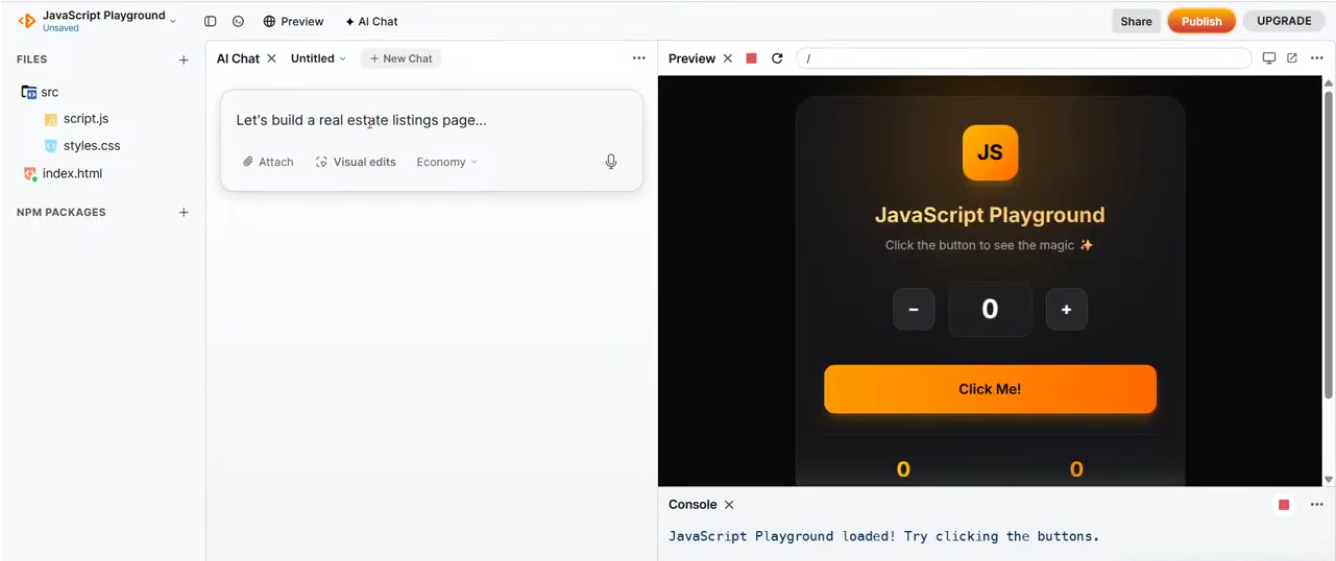Open styles.css file
Viewport: 1336px width, 561px height.
coord(82,146)
